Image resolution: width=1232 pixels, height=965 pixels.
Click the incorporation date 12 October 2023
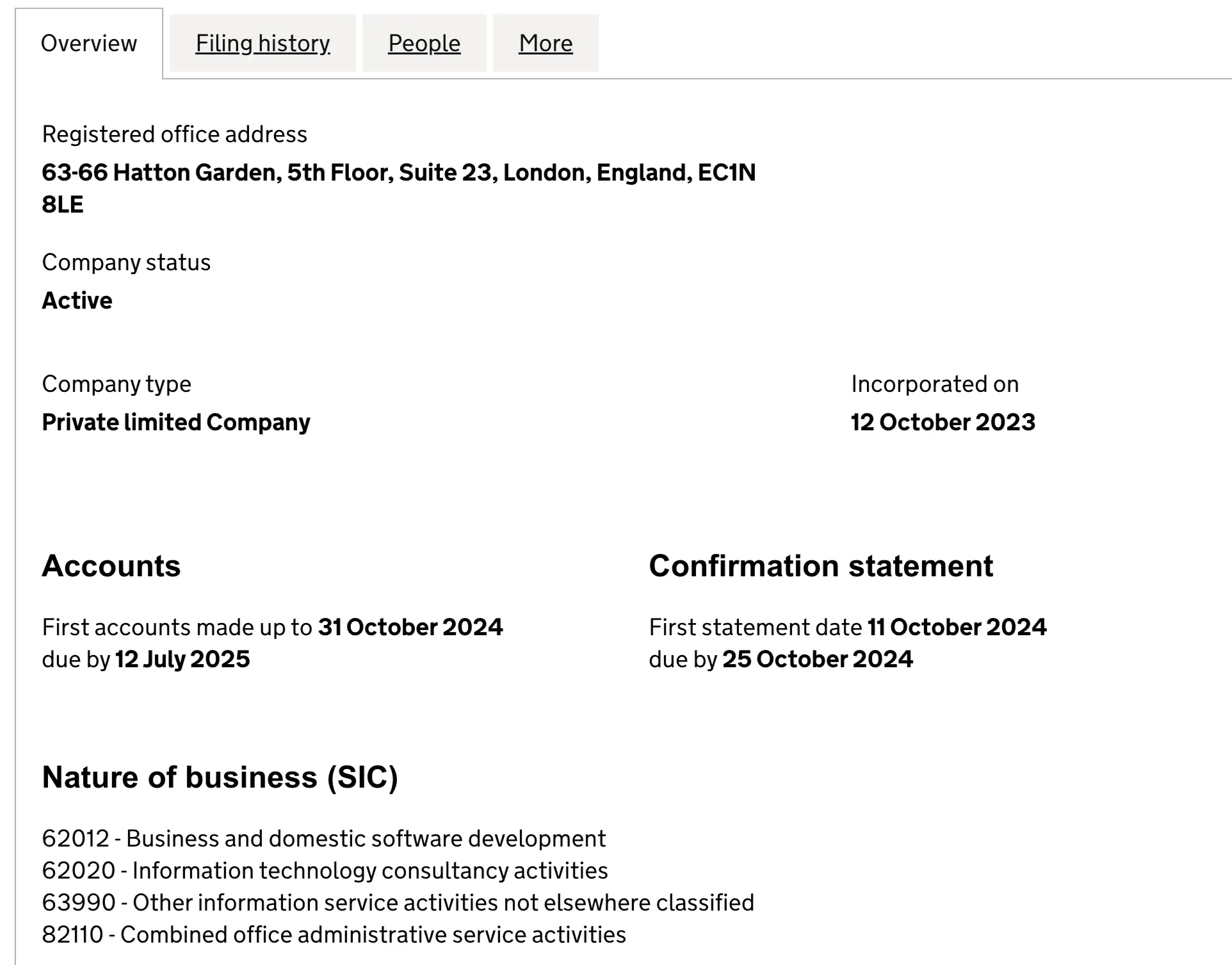pyautogui.click(x=943, y=423)
